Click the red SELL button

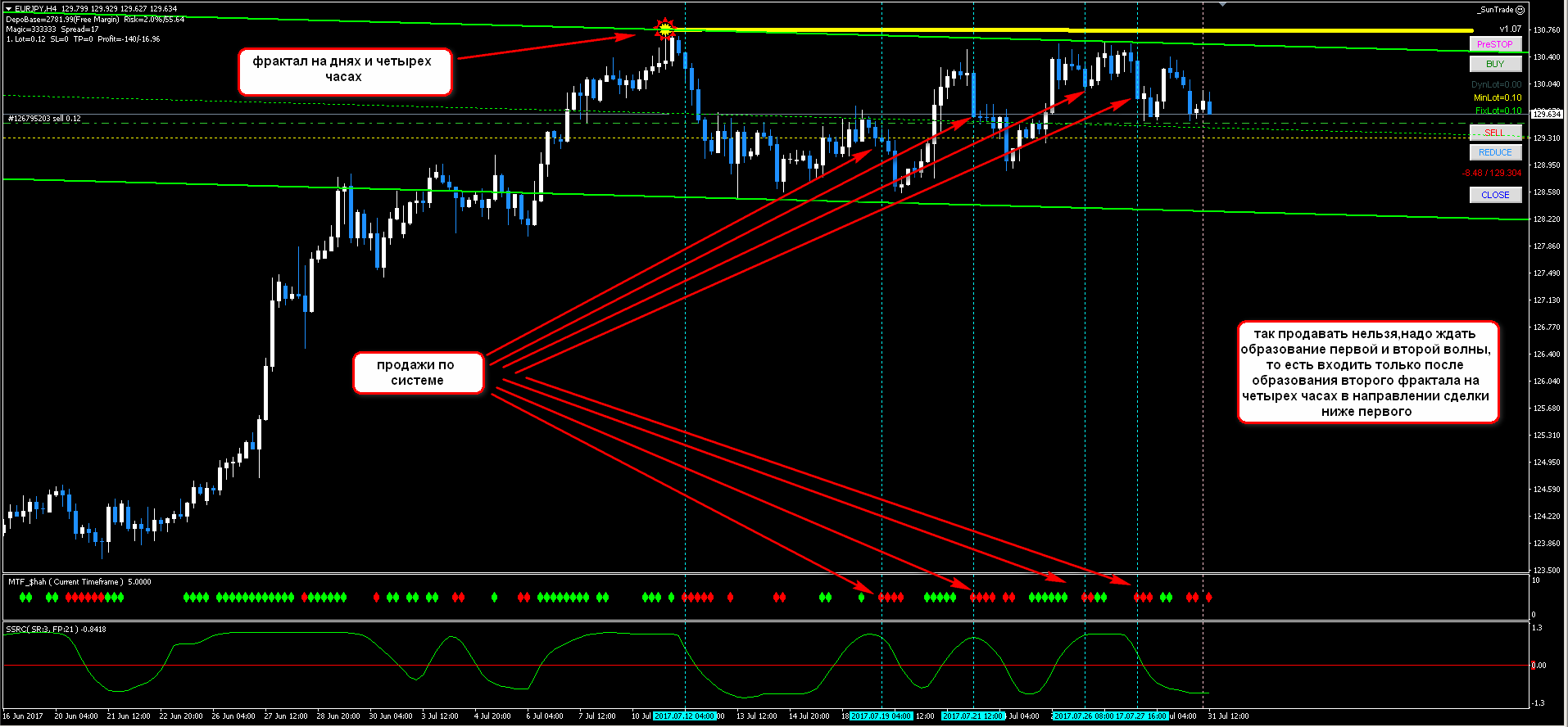(x=1495, y=133)
